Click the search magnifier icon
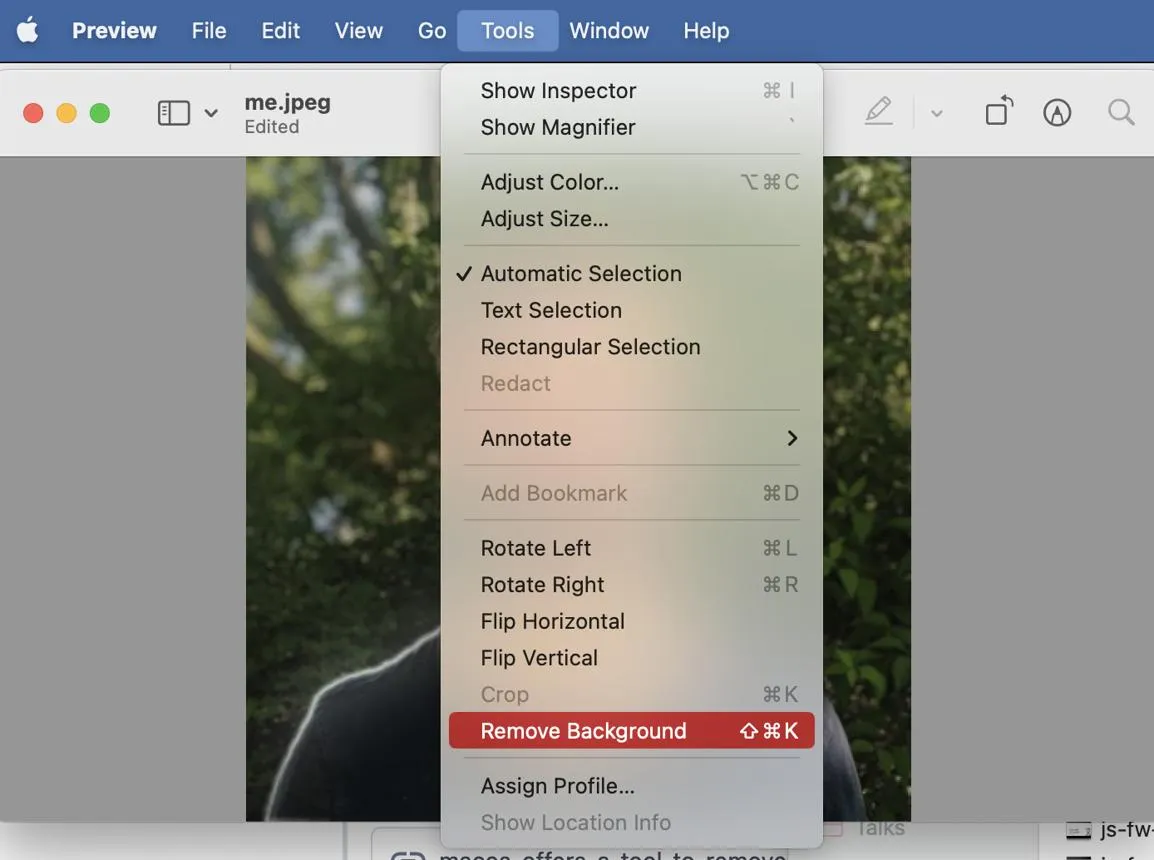1154x860 pixels. (x=1121, y=113)
